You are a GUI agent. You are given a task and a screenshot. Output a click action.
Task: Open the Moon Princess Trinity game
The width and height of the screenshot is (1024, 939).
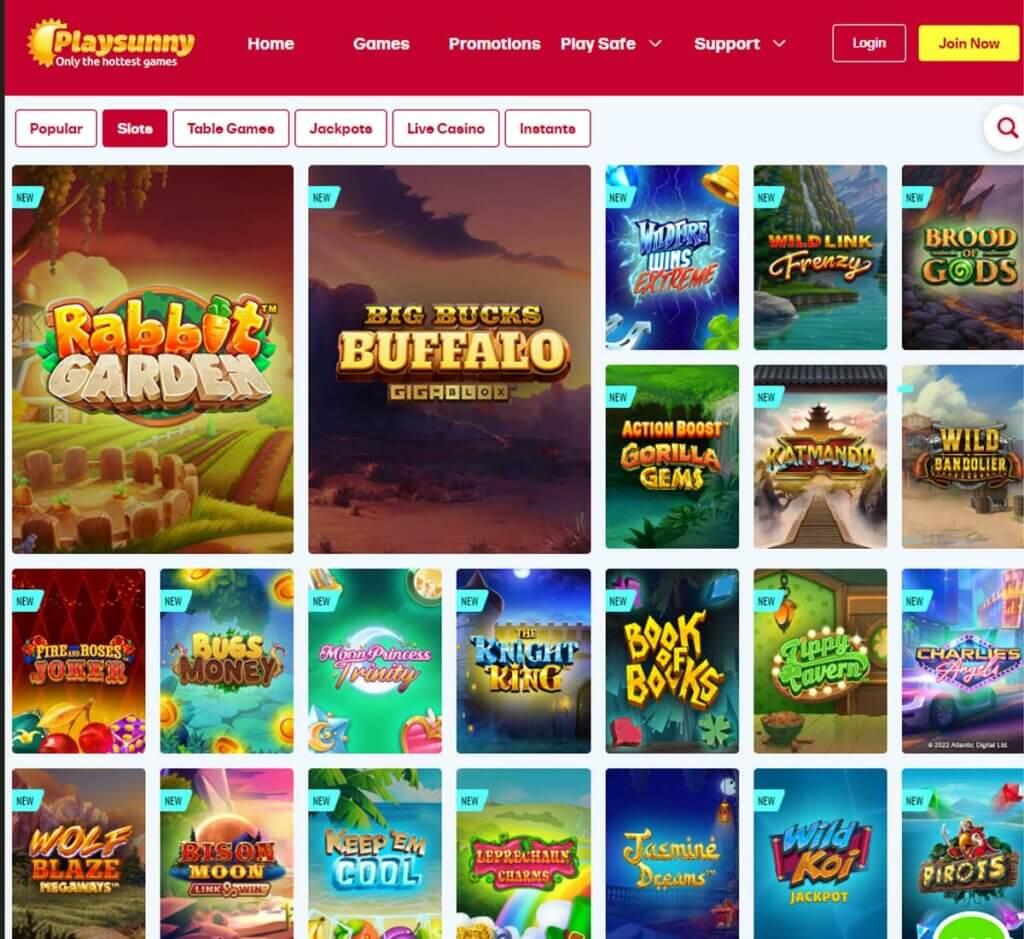point(375,661)
